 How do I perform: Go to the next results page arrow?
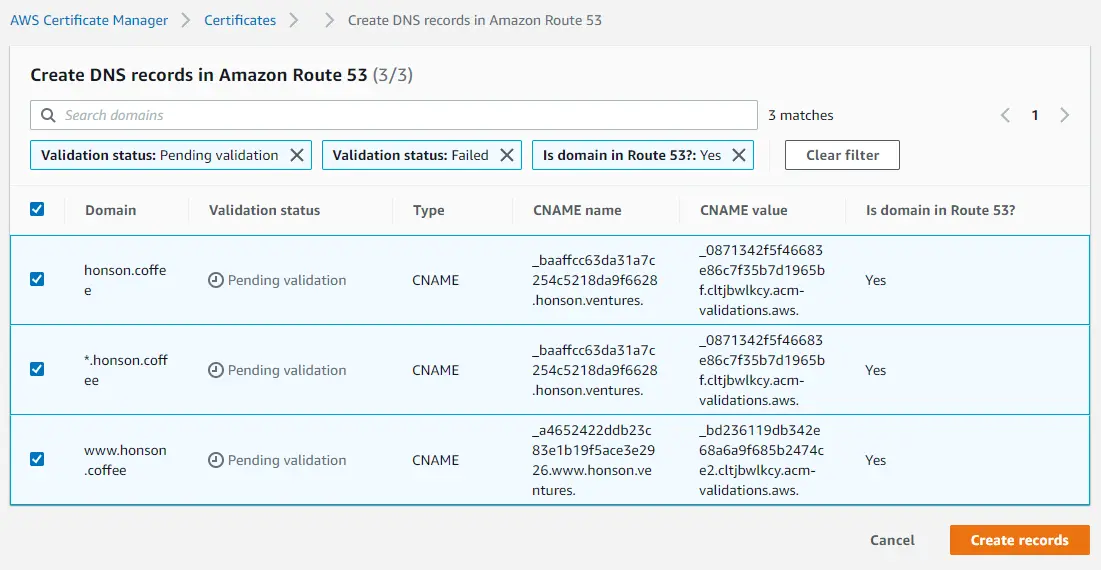pos(1064,115)
